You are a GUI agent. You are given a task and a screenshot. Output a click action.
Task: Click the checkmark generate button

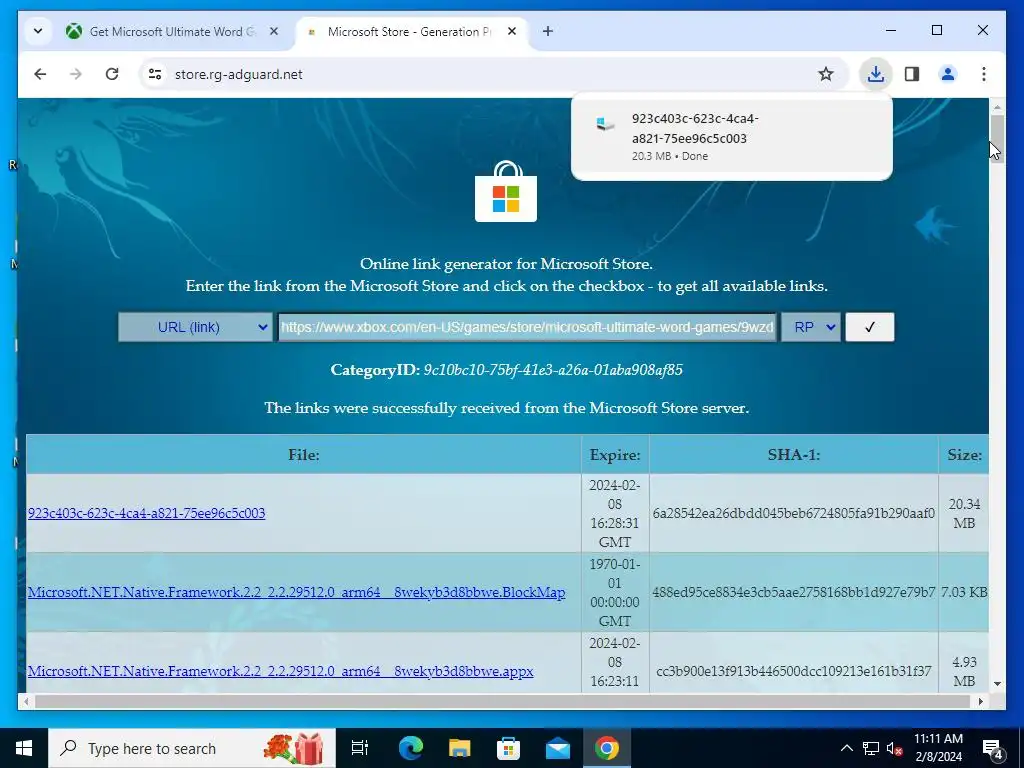pyautogui.click(x=869, y=327)
